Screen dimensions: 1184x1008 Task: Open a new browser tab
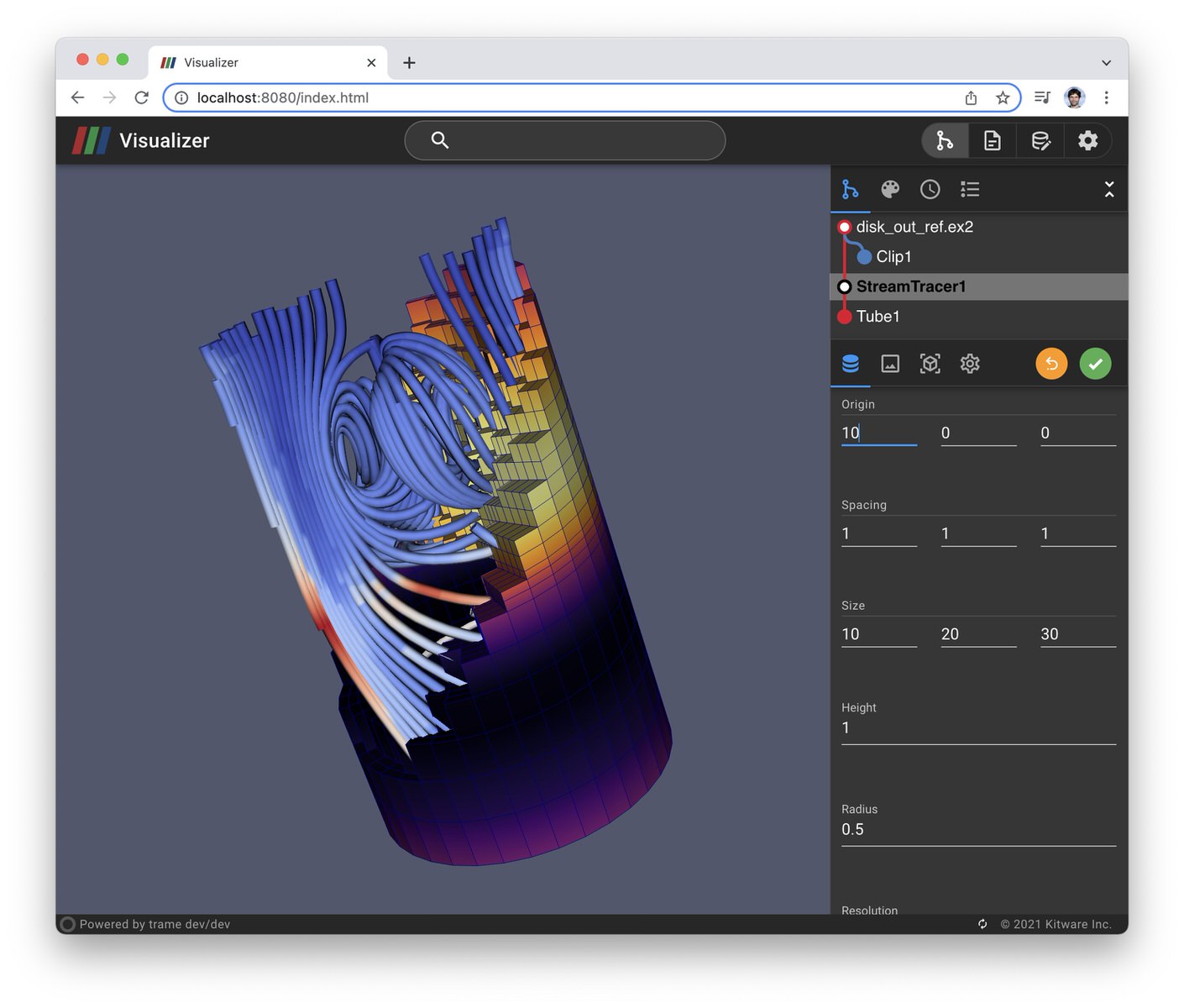click(x=409, y=62)
